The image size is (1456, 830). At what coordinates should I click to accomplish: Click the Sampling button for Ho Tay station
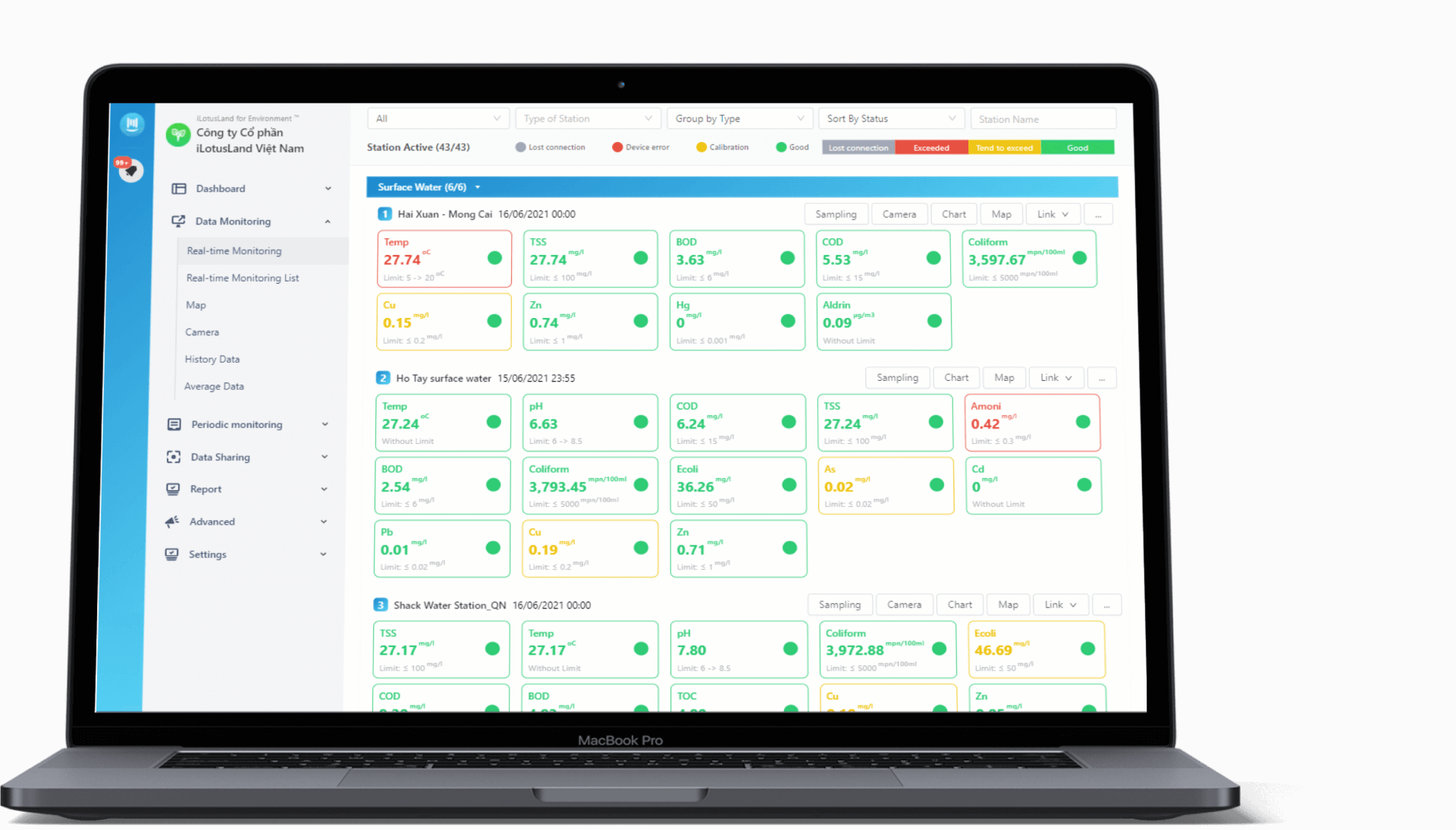[897, 378]
